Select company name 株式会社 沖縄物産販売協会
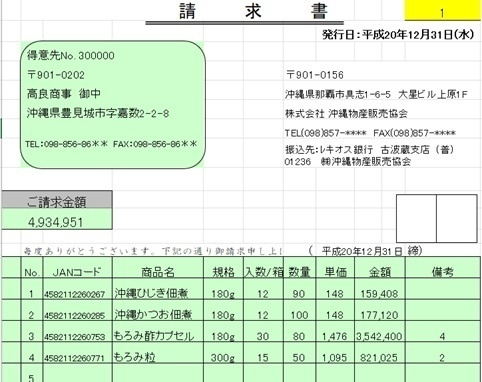 pos(346,114)
